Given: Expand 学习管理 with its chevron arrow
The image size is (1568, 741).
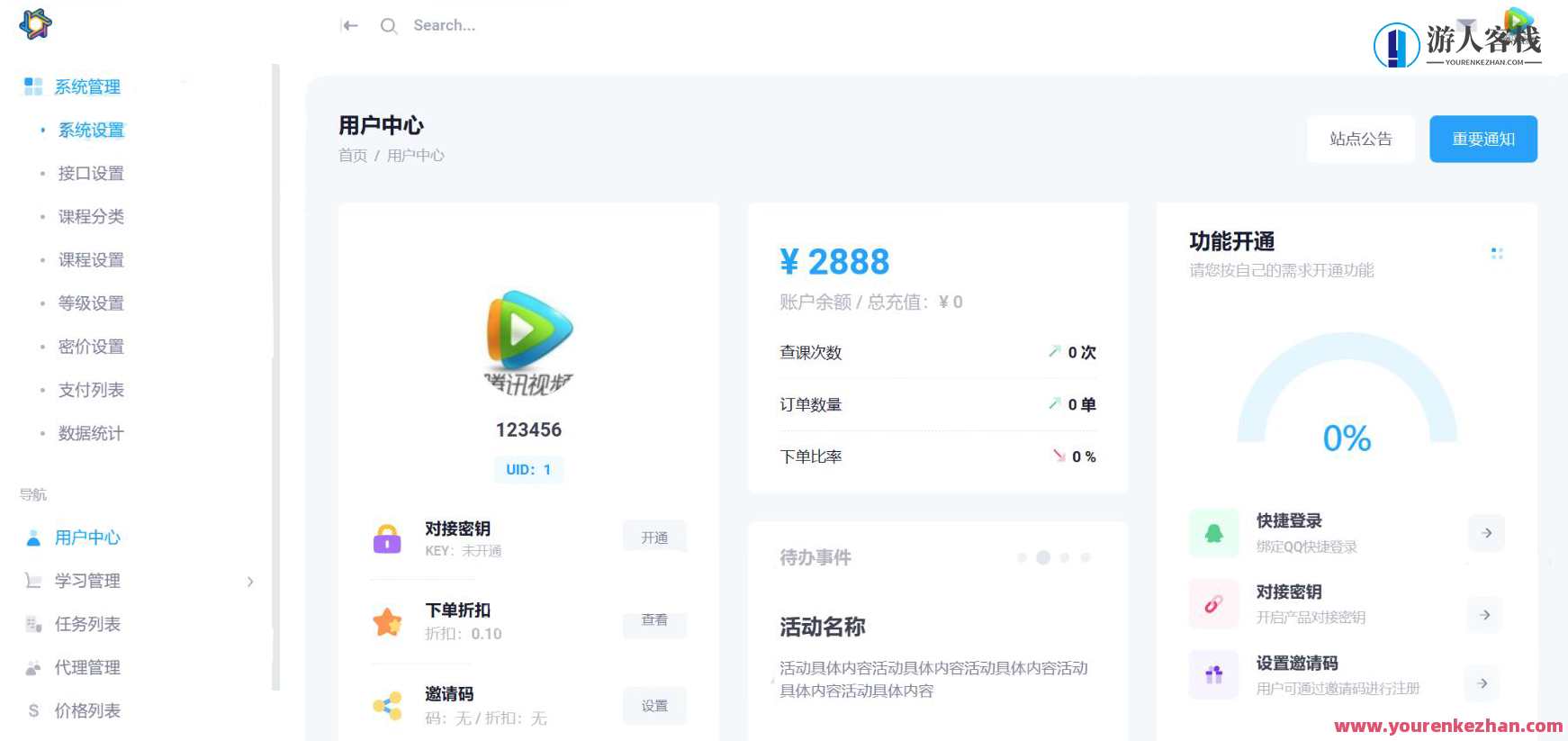Looking at the screenshot, I should click(x=250, y=582).
